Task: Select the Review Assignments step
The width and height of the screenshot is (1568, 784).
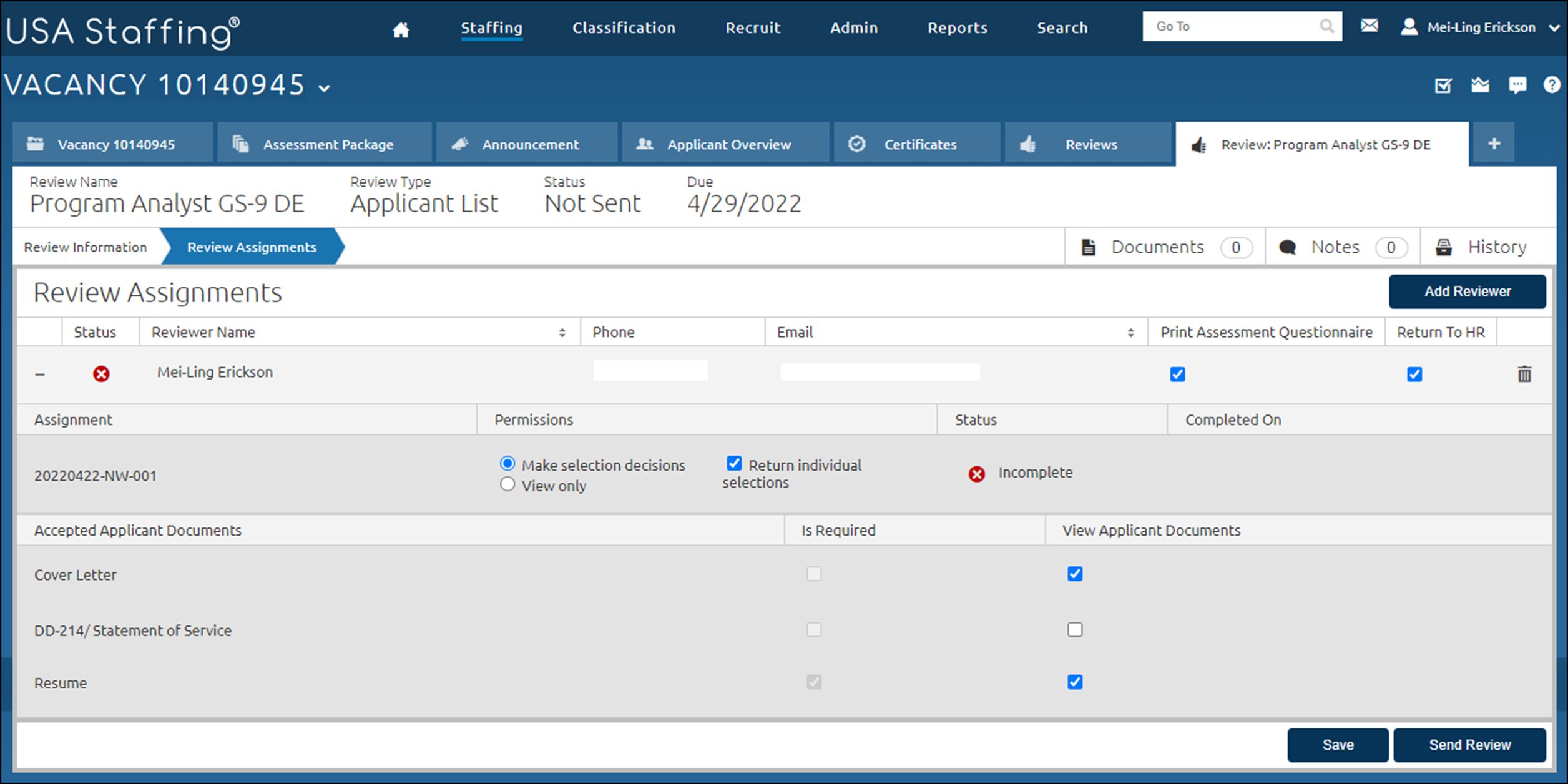Action: 252,247
